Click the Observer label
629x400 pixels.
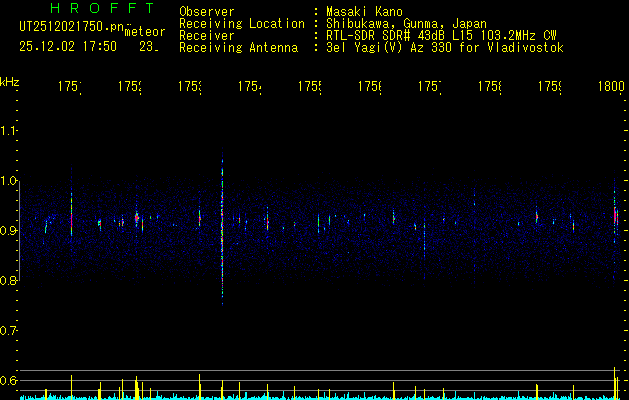[207, 11]
